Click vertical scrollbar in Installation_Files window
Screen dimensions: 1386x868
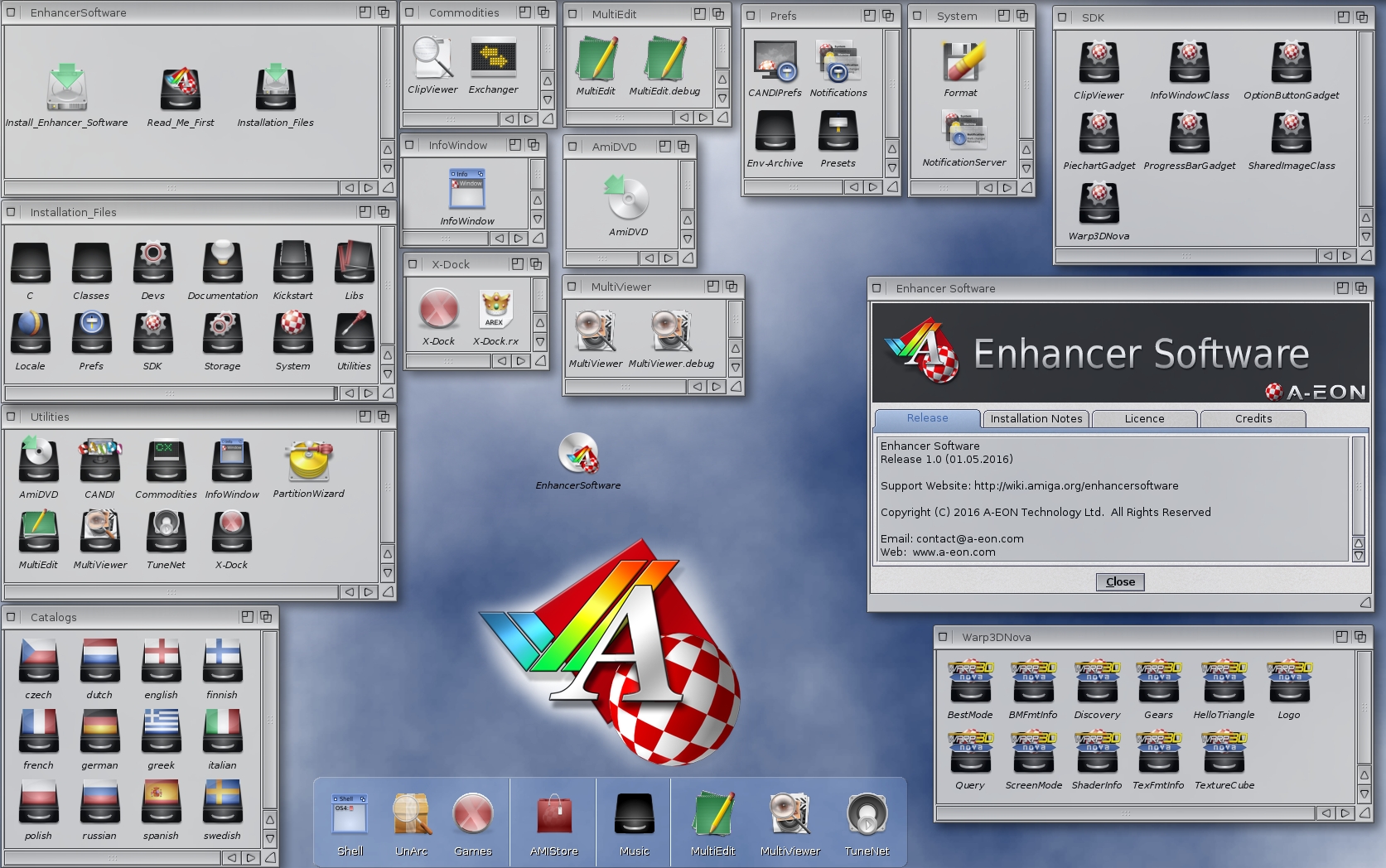coord(387,287)
